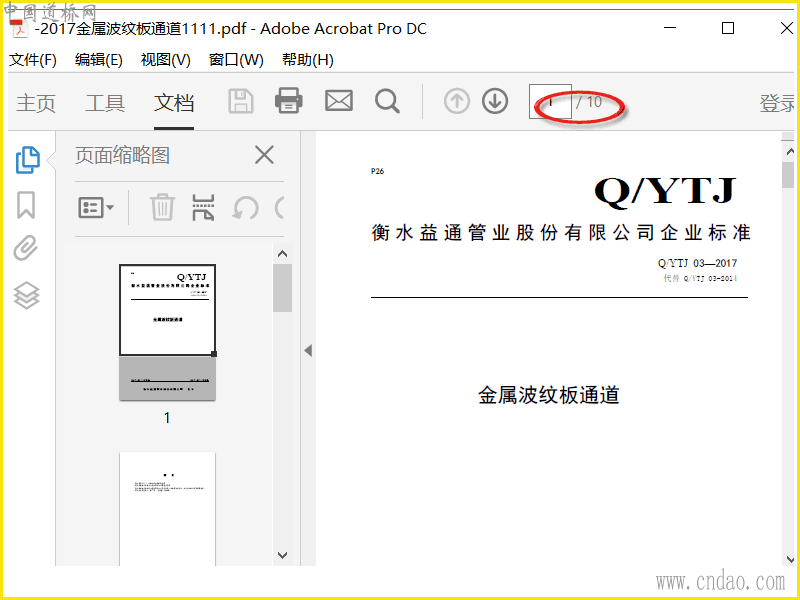Open the 文件(F) menu
This screenshot has width=800, height=600.
coord(33,60)
